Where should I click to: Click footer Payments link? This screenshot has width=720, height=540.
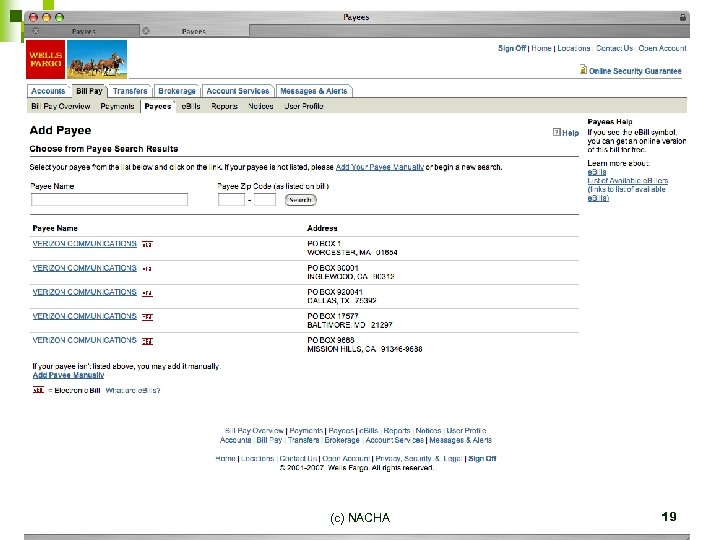306,431
